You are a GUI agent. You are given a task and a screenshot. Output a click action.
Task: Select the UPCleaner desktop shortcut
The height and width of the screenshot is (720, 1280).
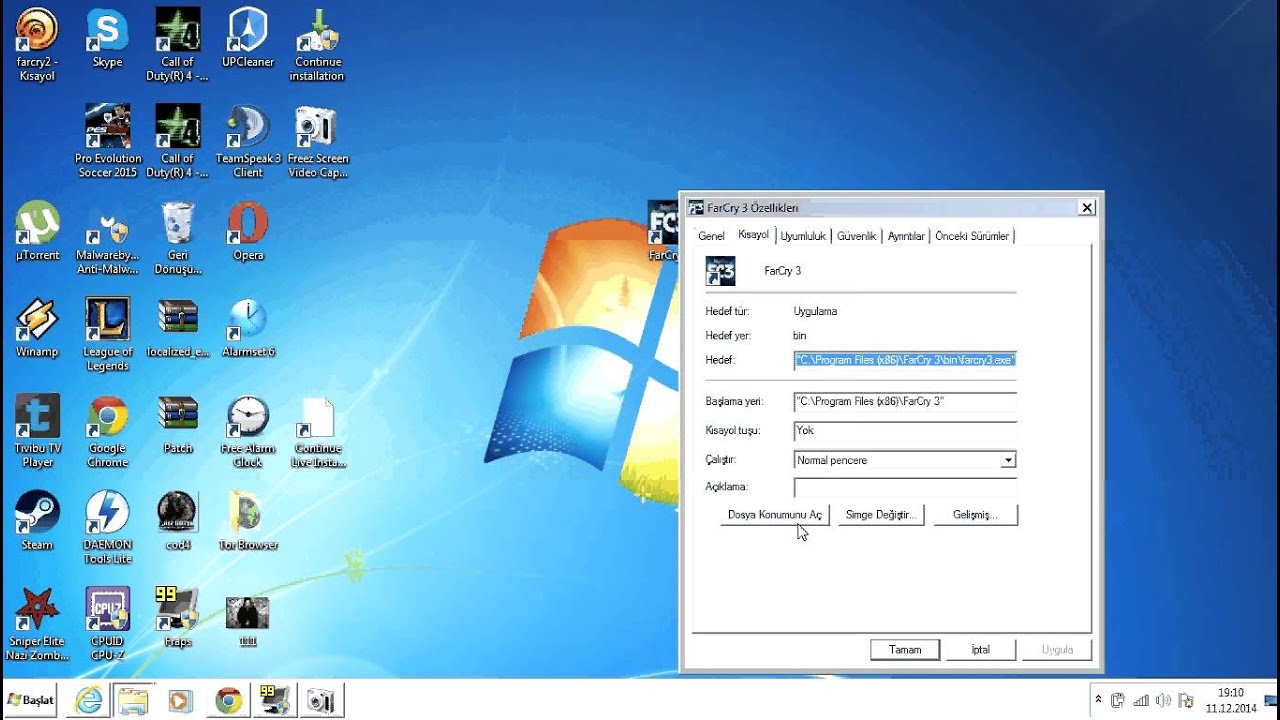[x=247, y=38]
